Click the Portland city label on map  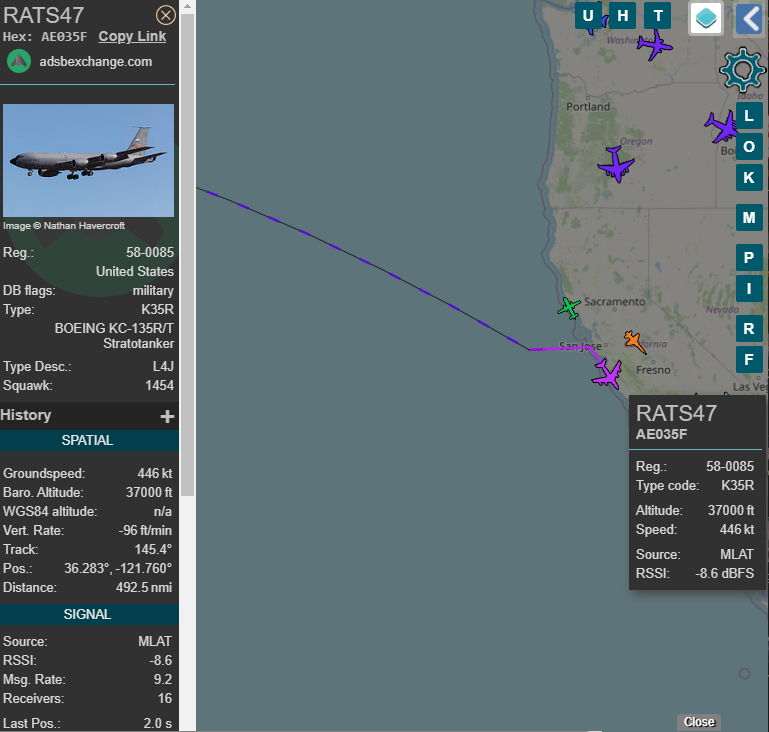pyautogui.click(x=588, y=107)
